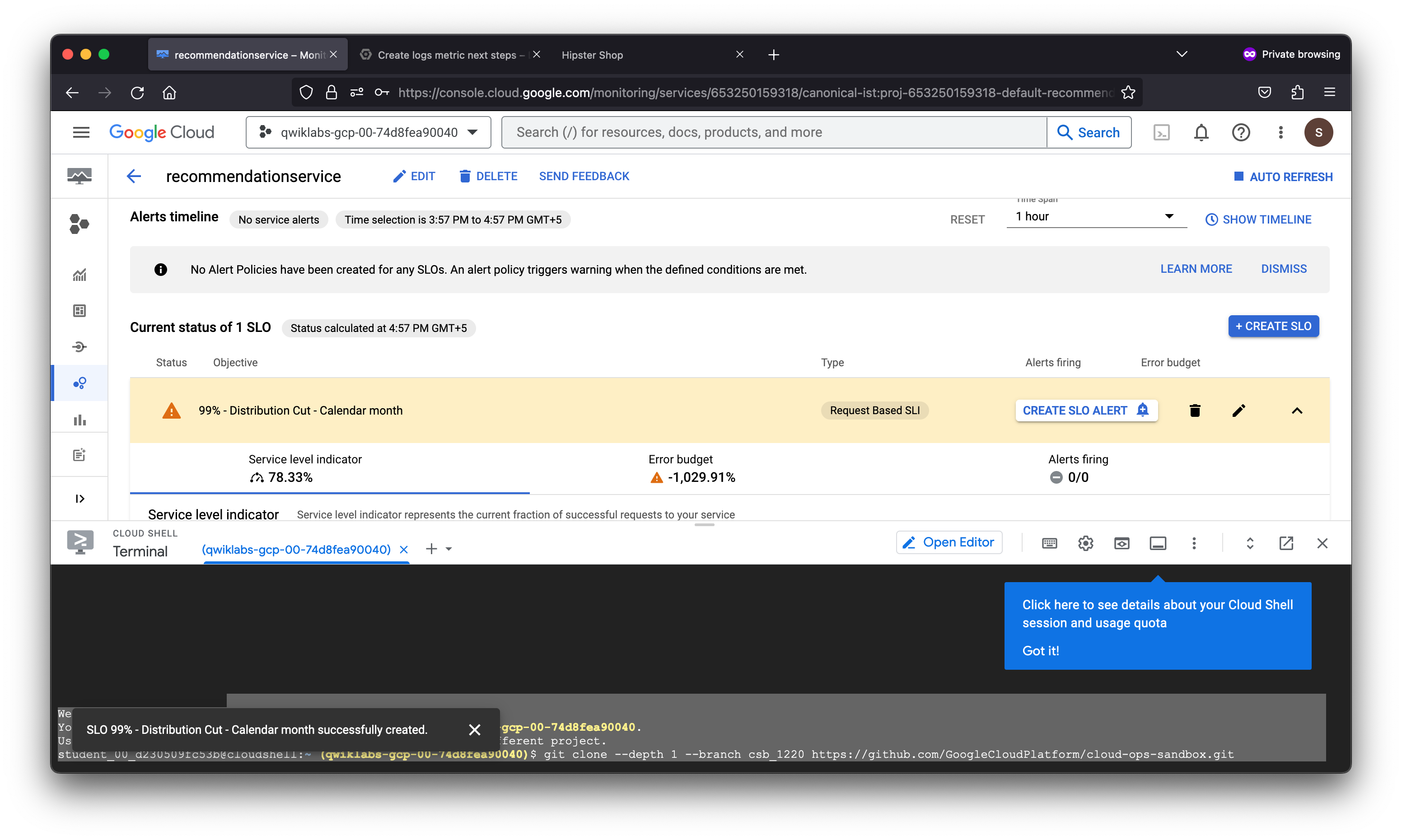1402x840 pixels.
Task: Focus the browser URL address bar
Action: click(756, 93)
